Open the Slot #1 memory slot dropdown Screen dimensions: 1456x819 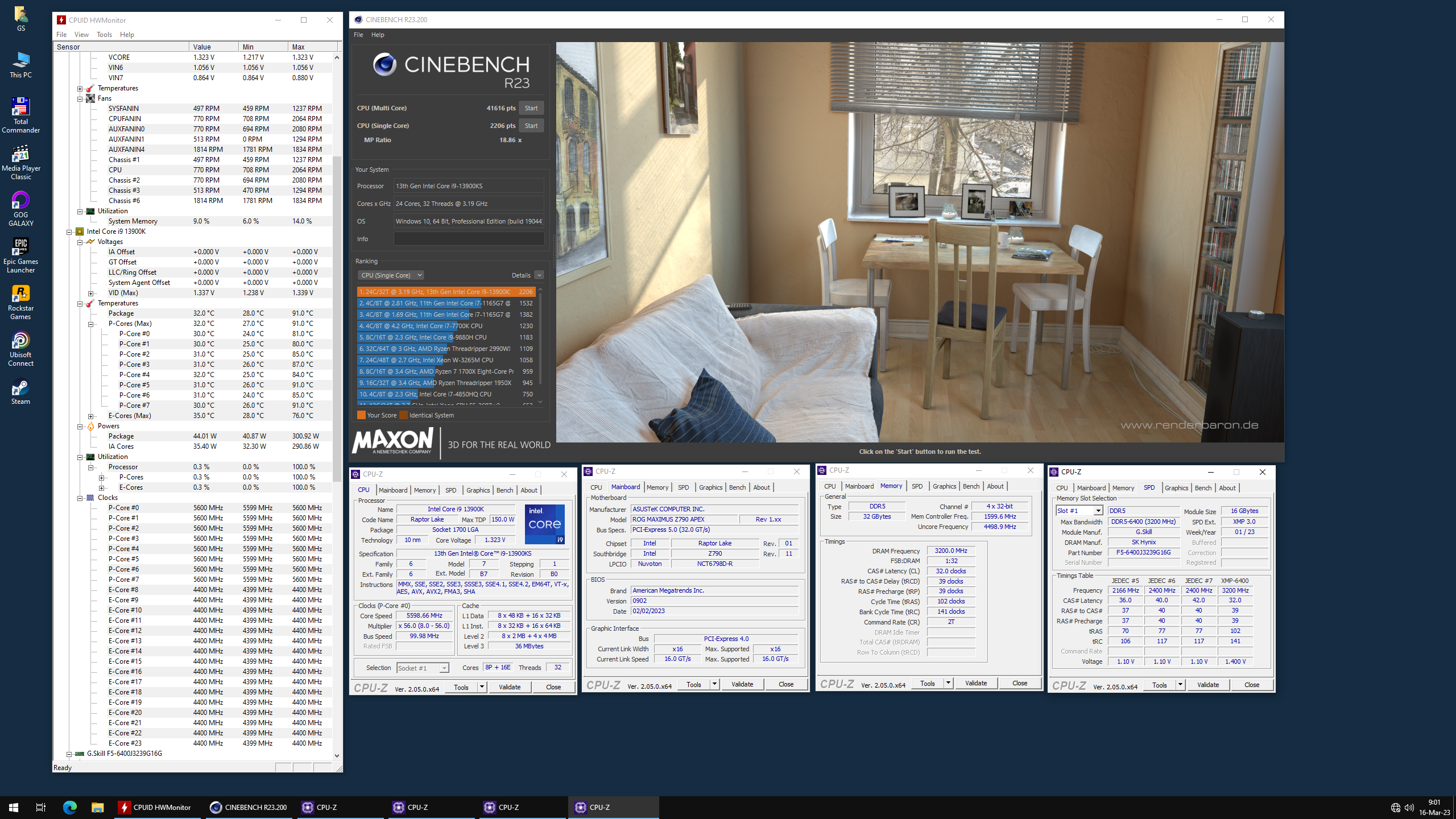1079,511
